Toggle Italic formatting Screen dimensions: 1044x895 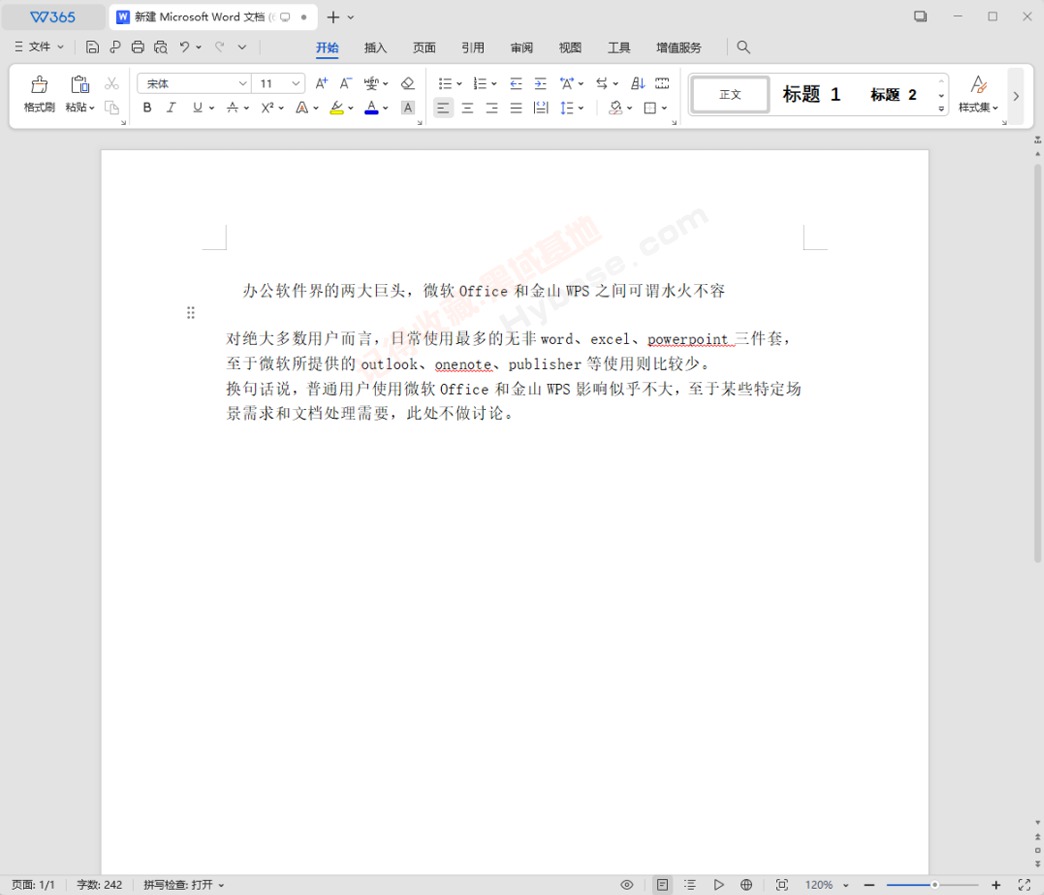[x=171, y=108]
